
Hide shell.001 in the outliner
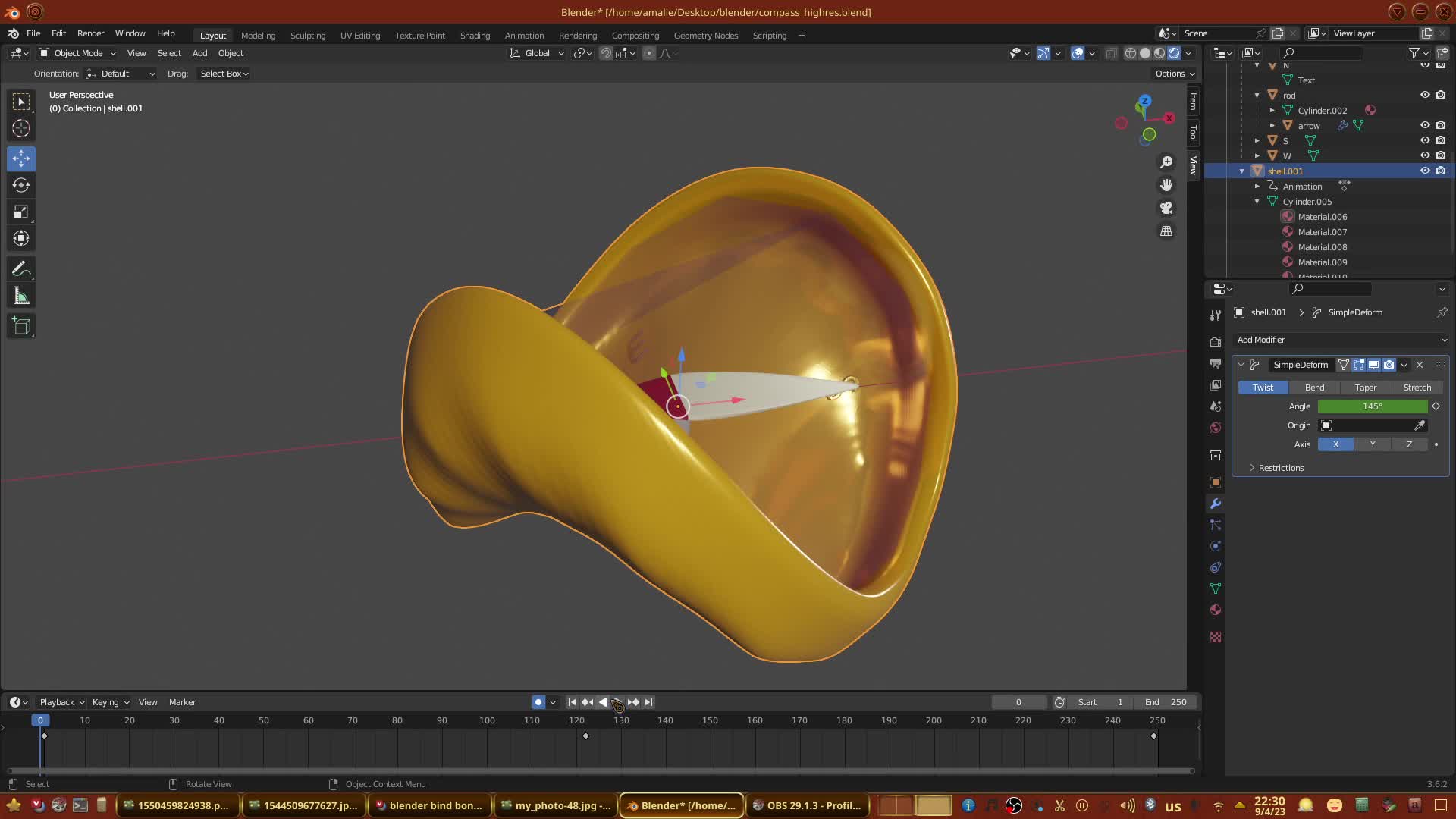1425,171
